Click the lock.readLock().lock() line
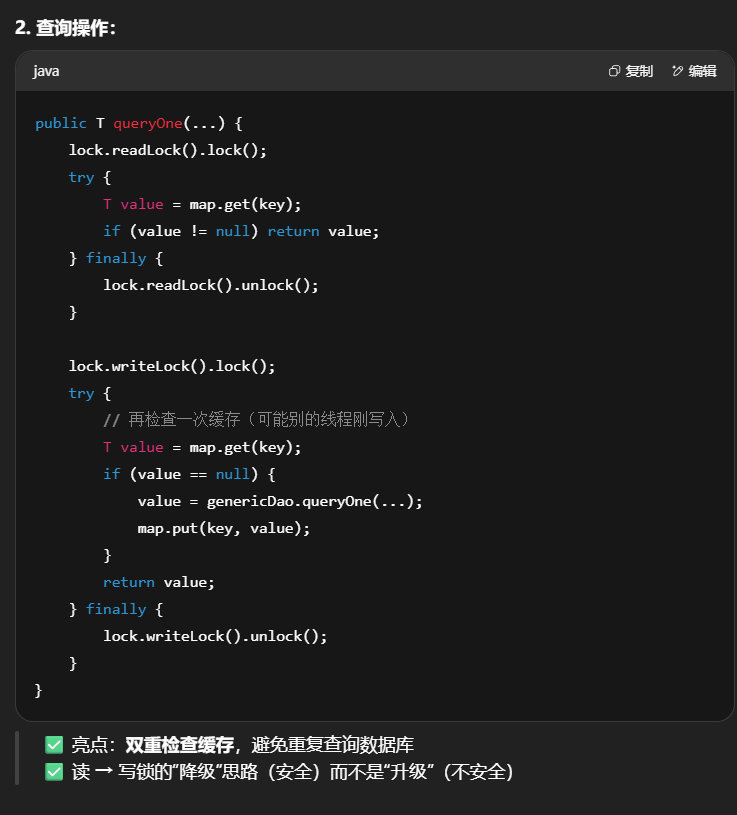Screen dimensions: 737x815 coord(168,150)
